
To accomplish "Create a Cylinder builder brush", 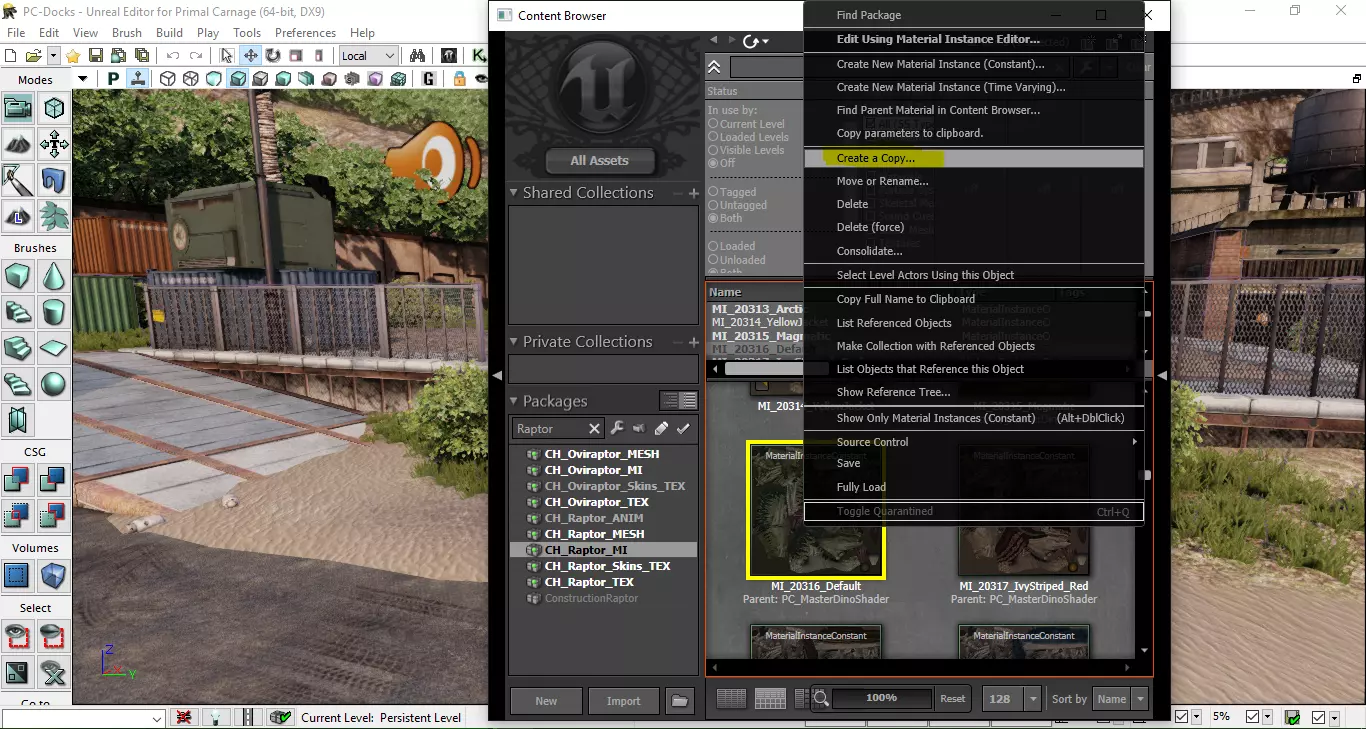I will [x=54, y=312].
